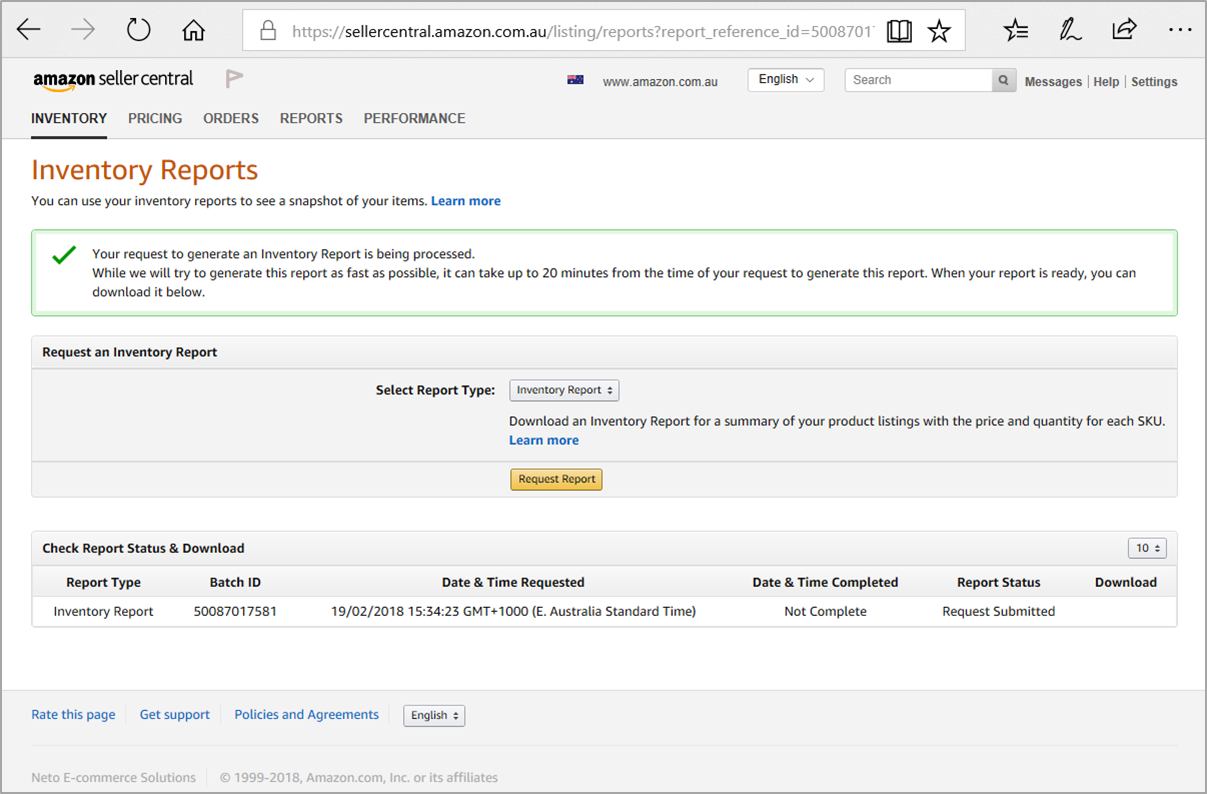Viewport: 1207px width, 794px height.
Task: Open favorites hub icon
Action: (1016, 30)
